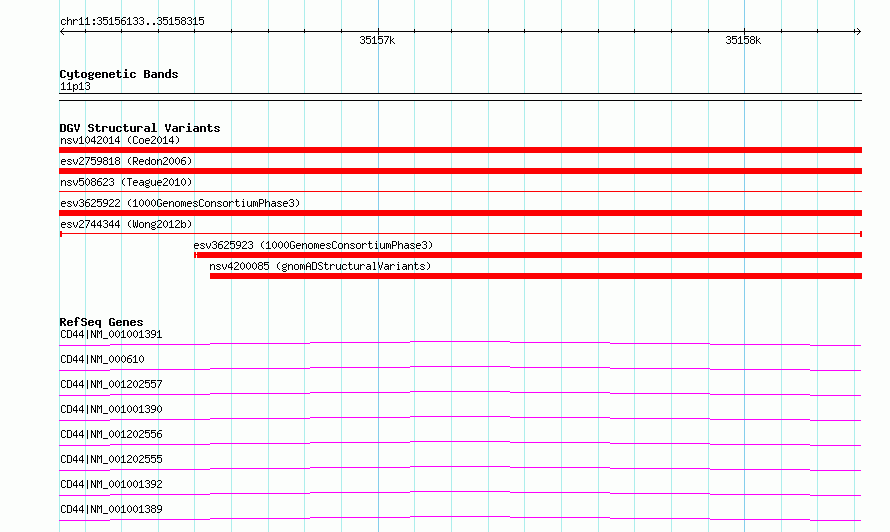This screenshot has height=532, width=890.
Task: Open transcript label CD44|NM_001202555
Action: [x=111, y=459]
